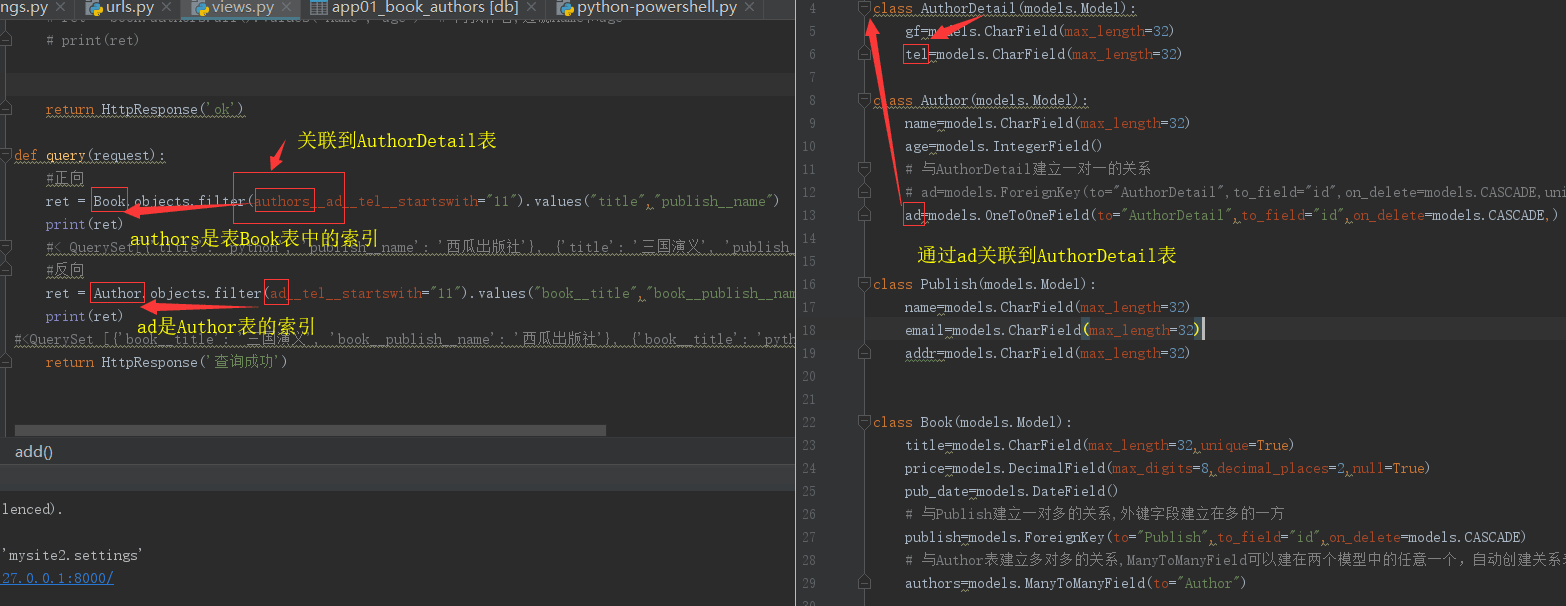Click the '# print(ret)' commented line
The image size is (1566, 606).
tap(92, 40)
